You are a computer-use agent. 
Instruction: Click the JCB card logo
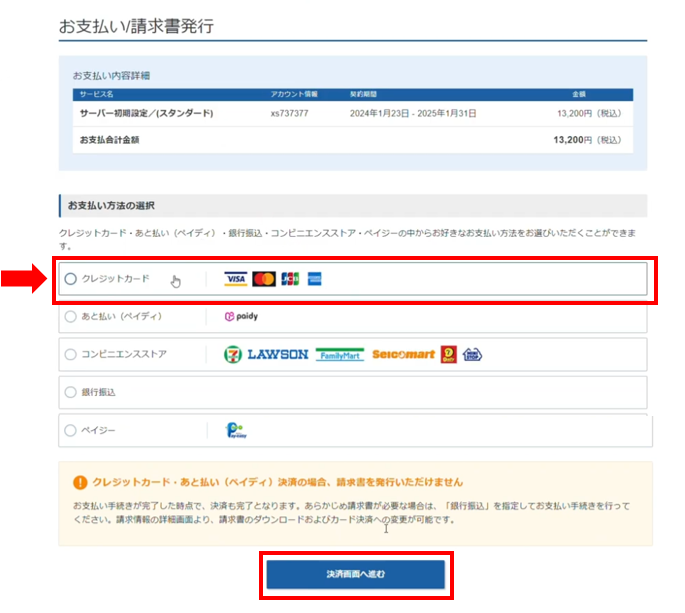[291, 279]
